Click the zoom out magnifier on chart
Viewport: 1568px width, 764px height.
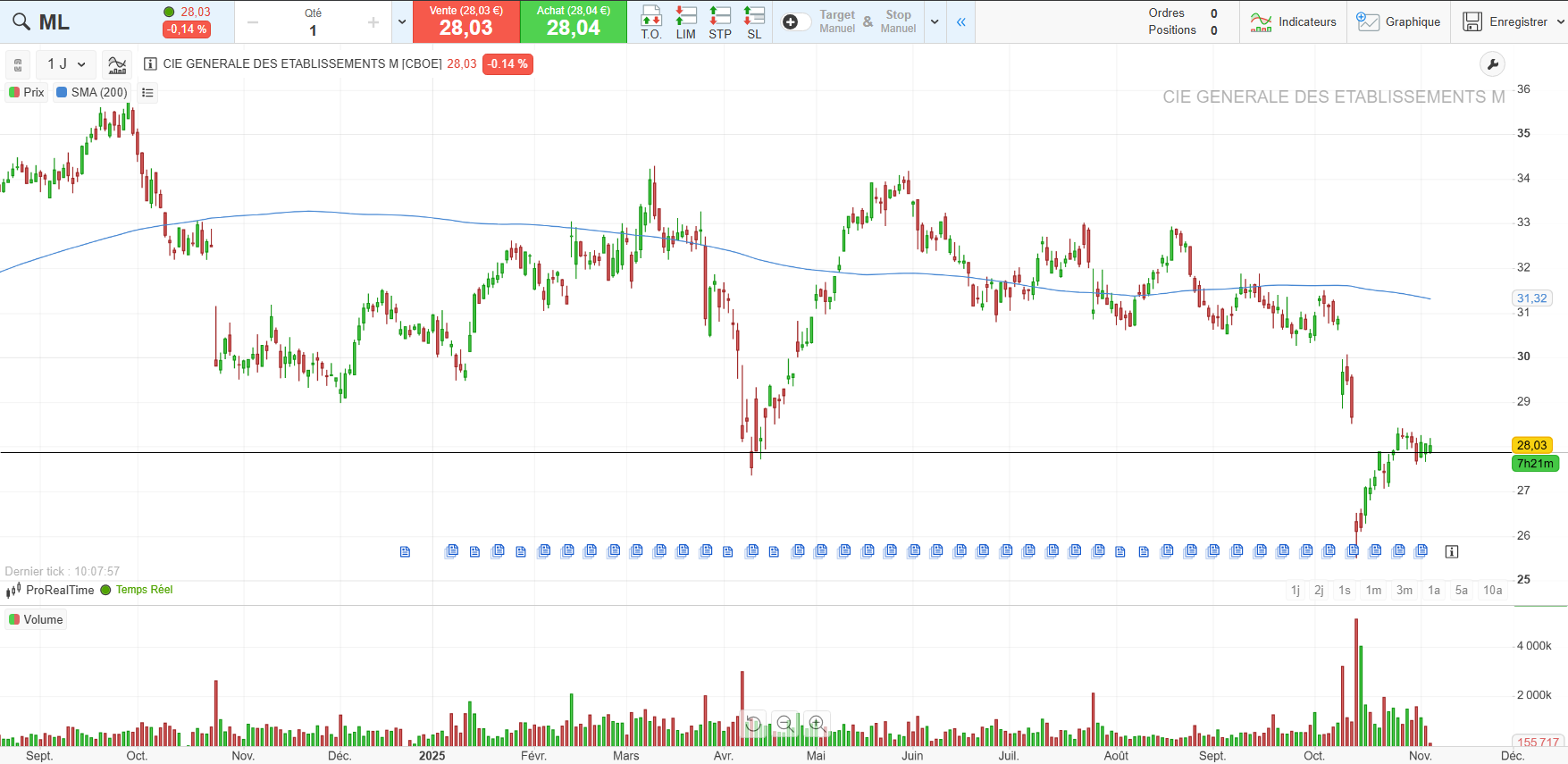pos(784,724)
